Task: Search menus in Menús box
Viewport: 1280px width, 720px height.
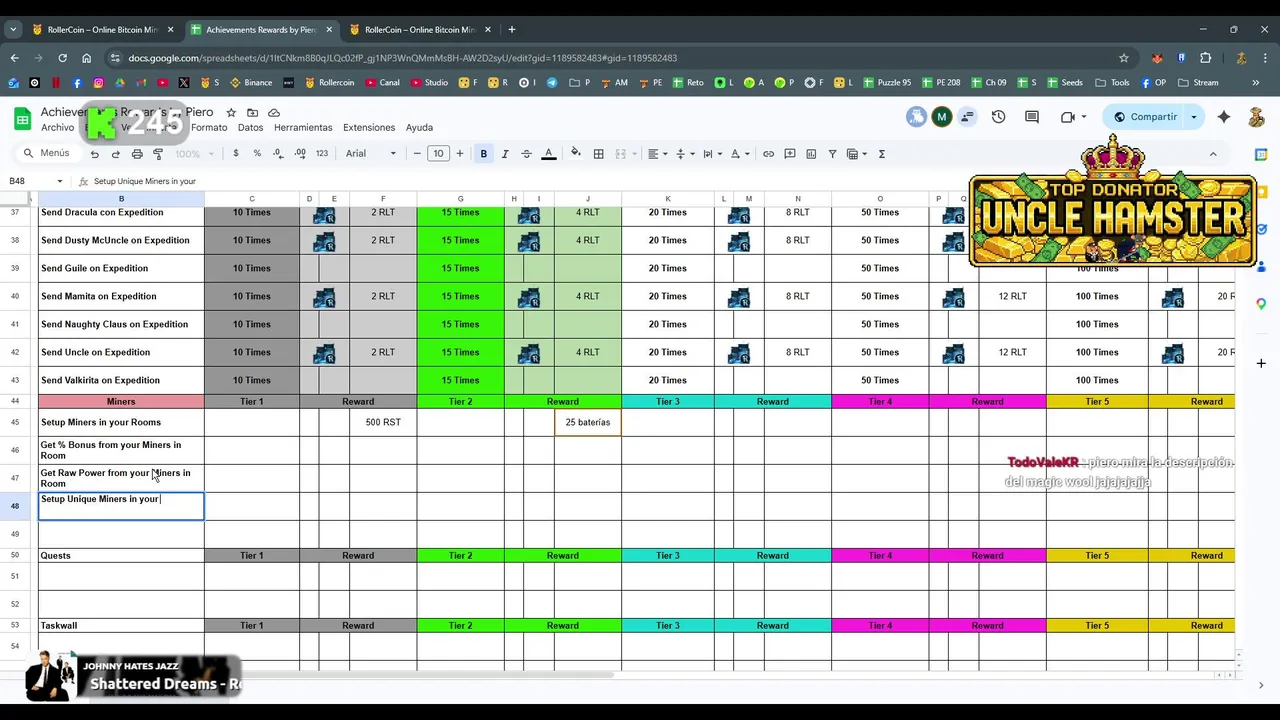Action: pyautogui.click(x=47, y=154)
